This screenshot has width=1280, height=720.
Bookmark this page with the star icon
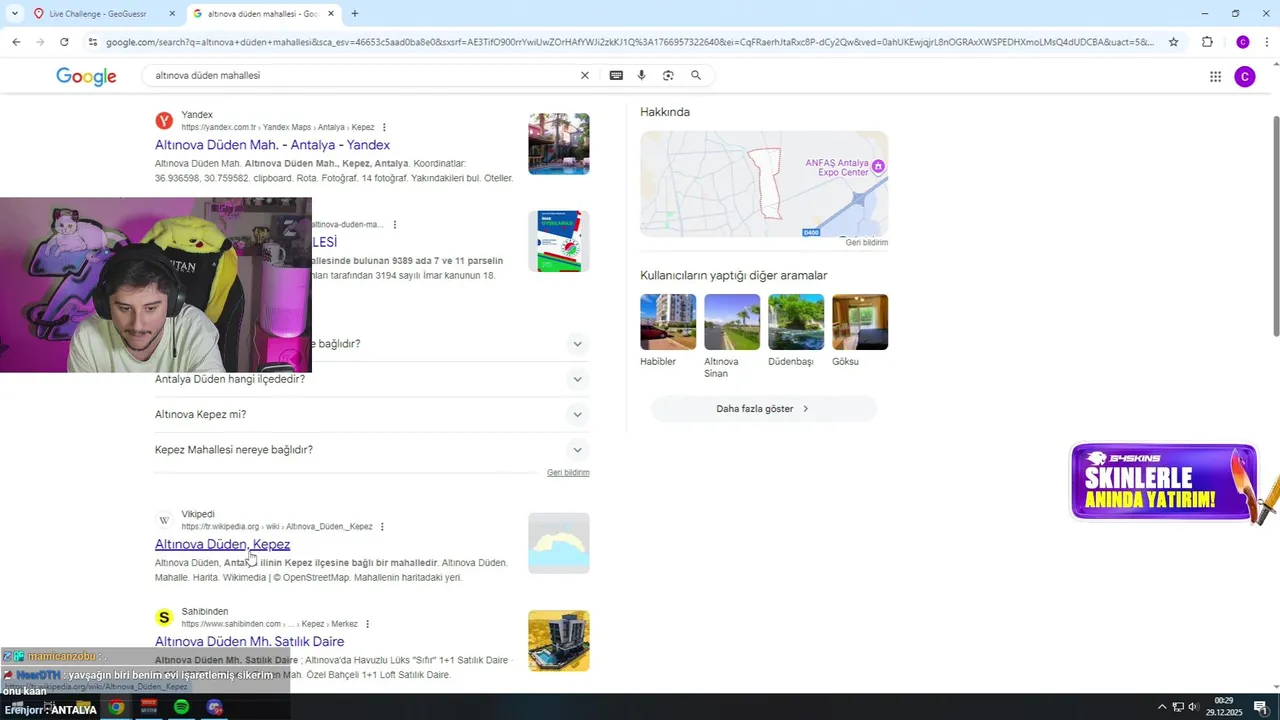pyautogui.click(x=1173, y=42)
